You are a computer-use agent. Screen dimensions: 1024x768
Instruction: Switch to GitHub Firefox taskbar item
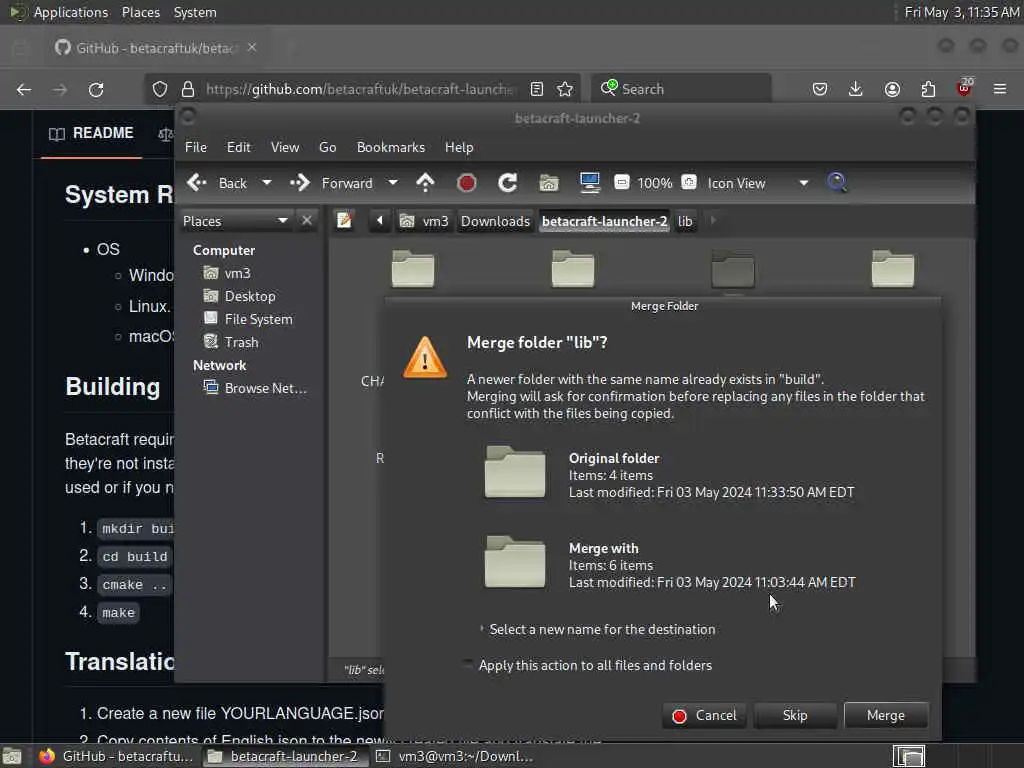click(116, 756)
